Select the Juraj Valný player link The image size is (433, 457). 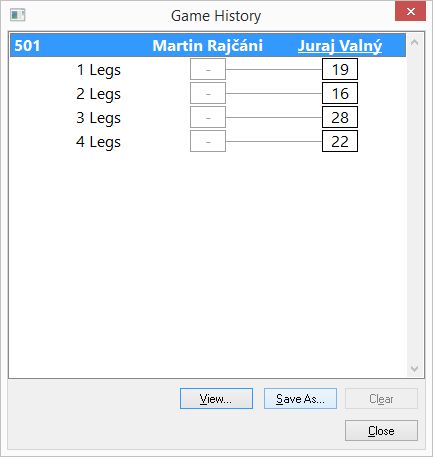pyautogui.click(x=340, y=46)
